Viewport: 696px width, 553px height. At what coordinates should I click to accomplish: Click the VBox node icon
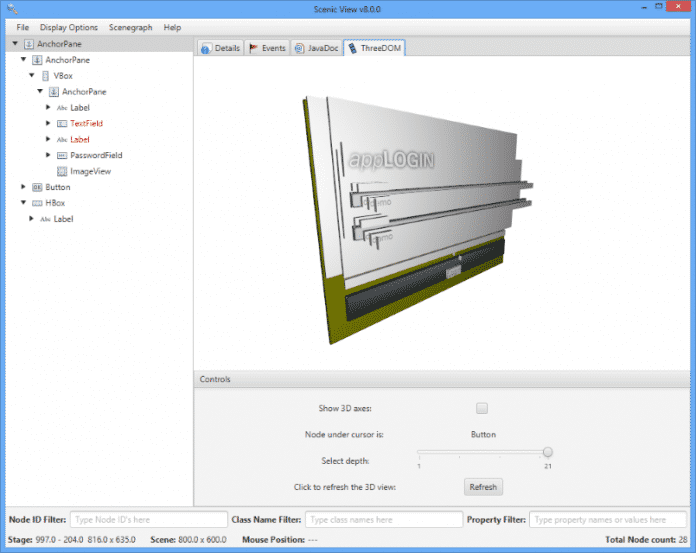coord(45,75)
